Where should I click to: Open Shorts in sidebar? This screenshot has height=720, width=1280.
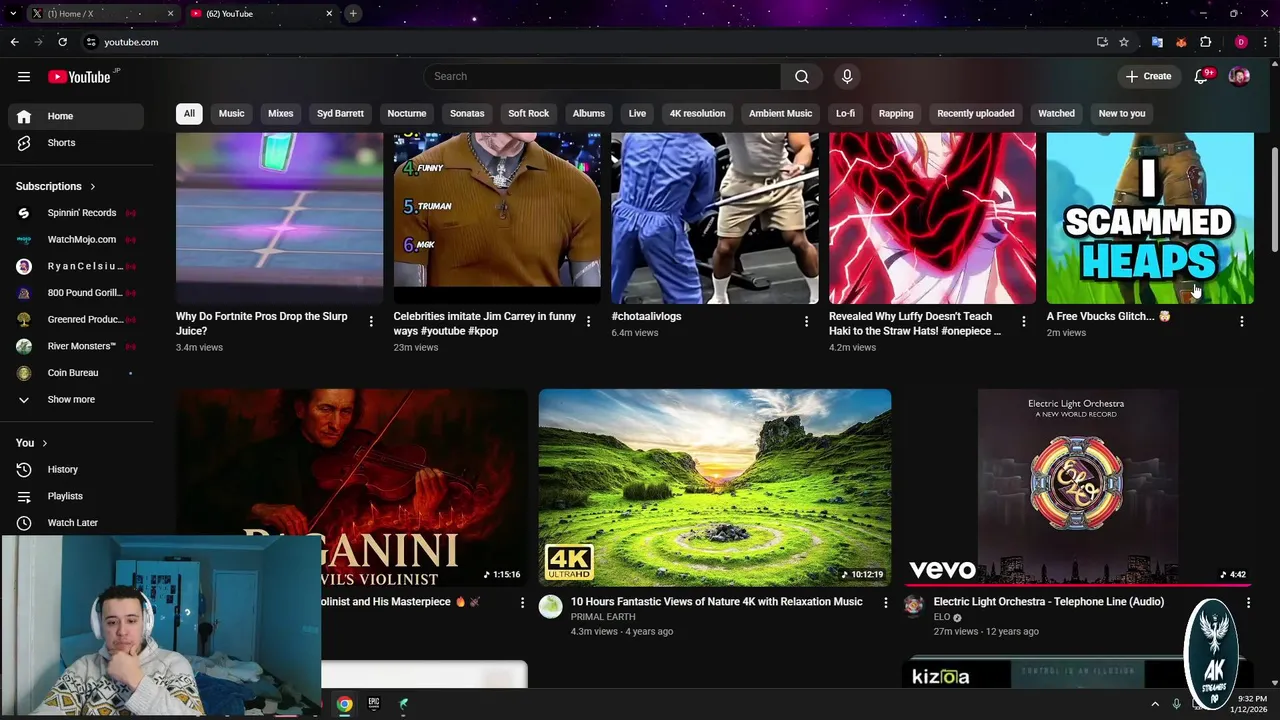pyautogui.click(x=76, y=143)
